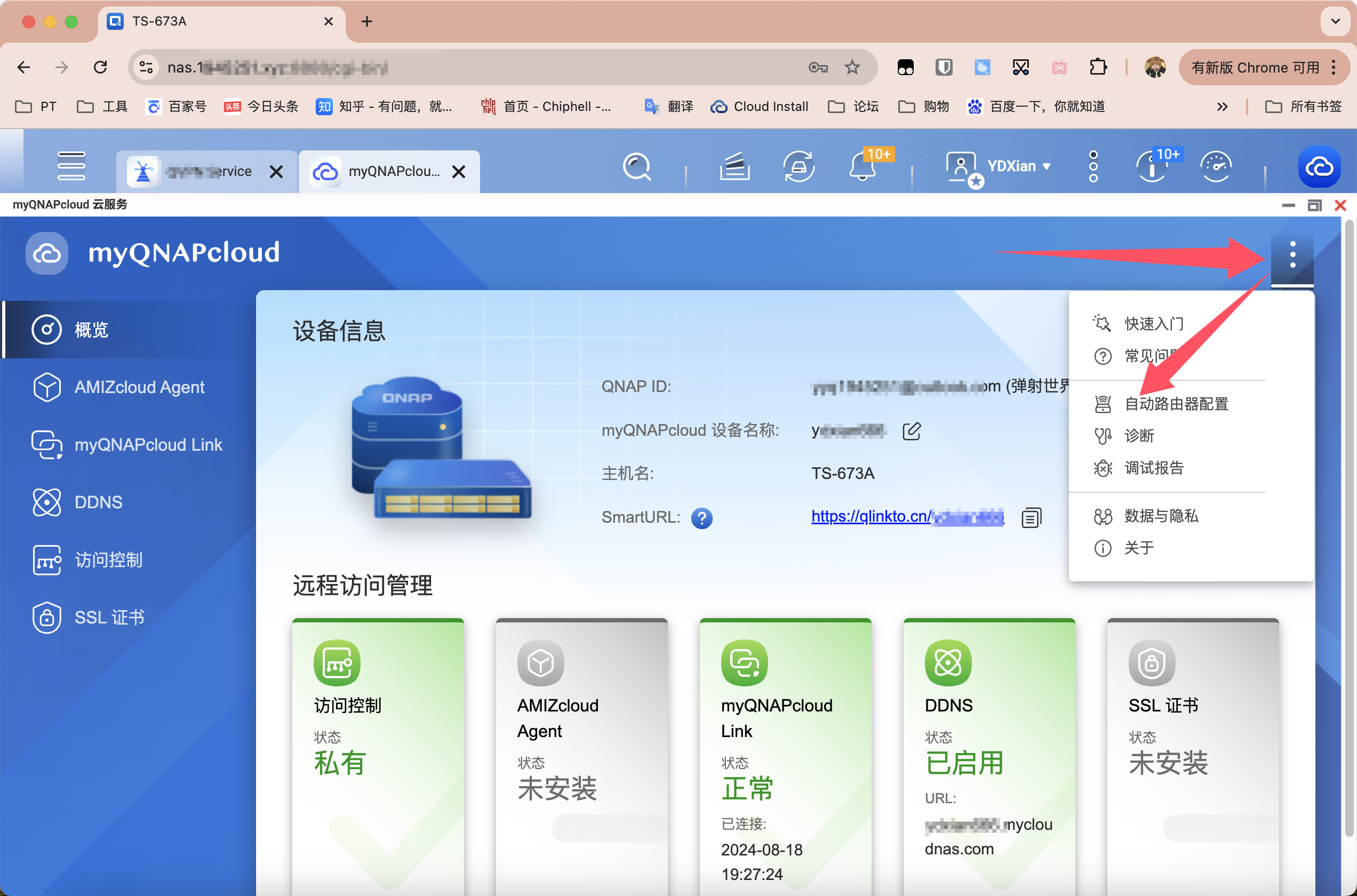Open the password key icon in address bar

coord(818,67)
